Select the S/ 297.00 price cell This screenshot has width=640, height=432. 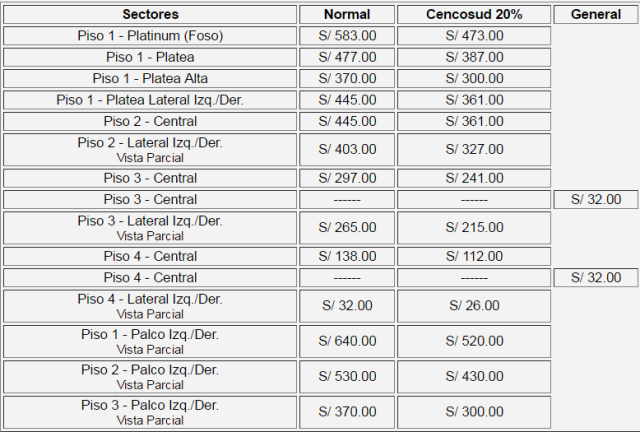(x=347, y=178)
